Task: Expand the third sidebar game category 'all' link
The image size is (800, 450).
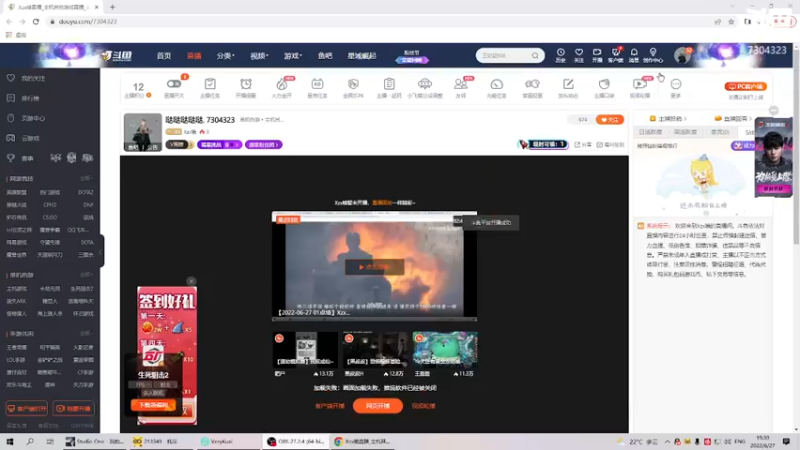Action: point(86,334)
